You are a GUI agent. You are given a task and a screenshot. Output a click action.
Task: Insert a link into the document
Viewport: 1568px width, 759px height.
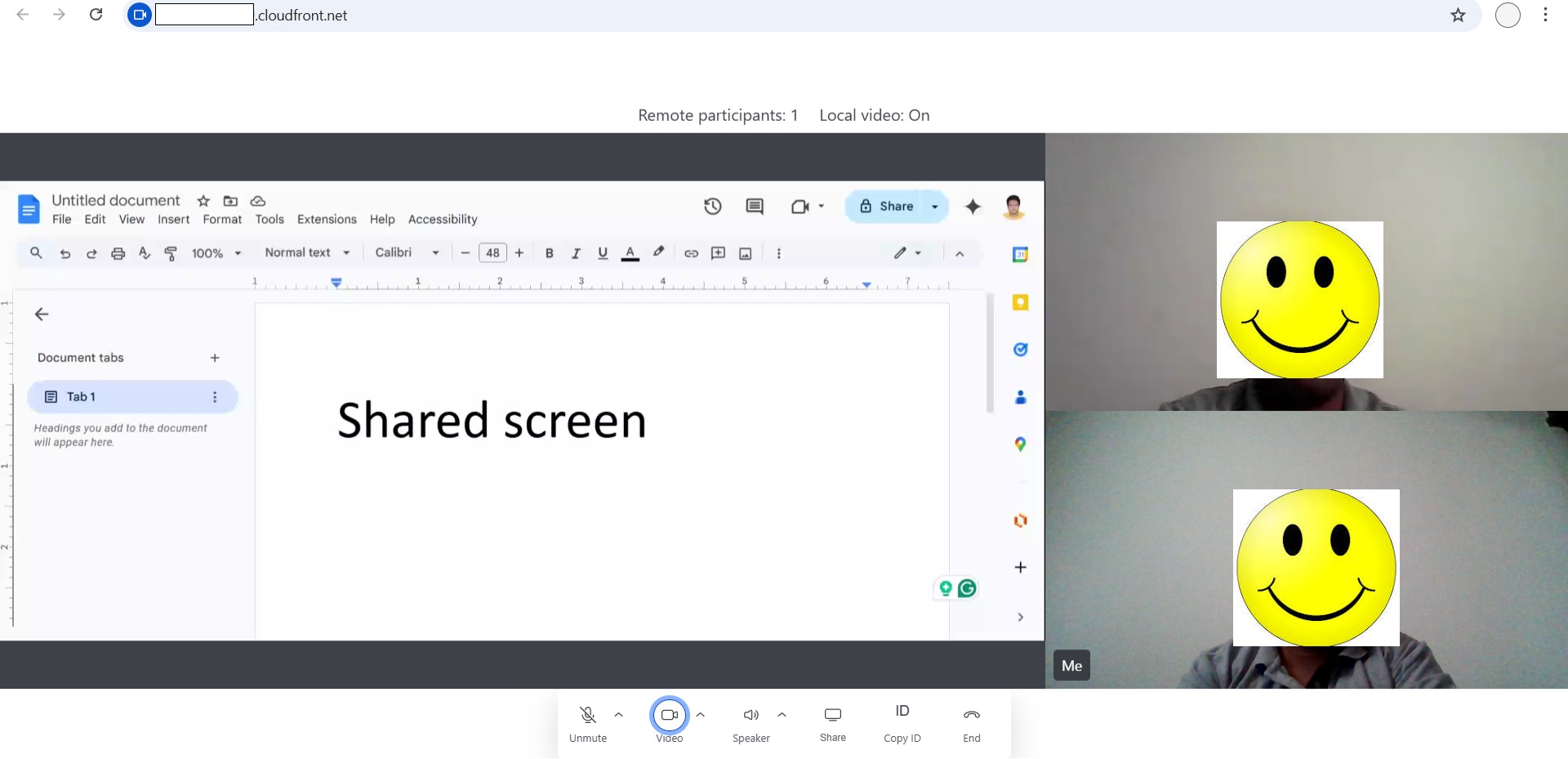coord(691,252)
